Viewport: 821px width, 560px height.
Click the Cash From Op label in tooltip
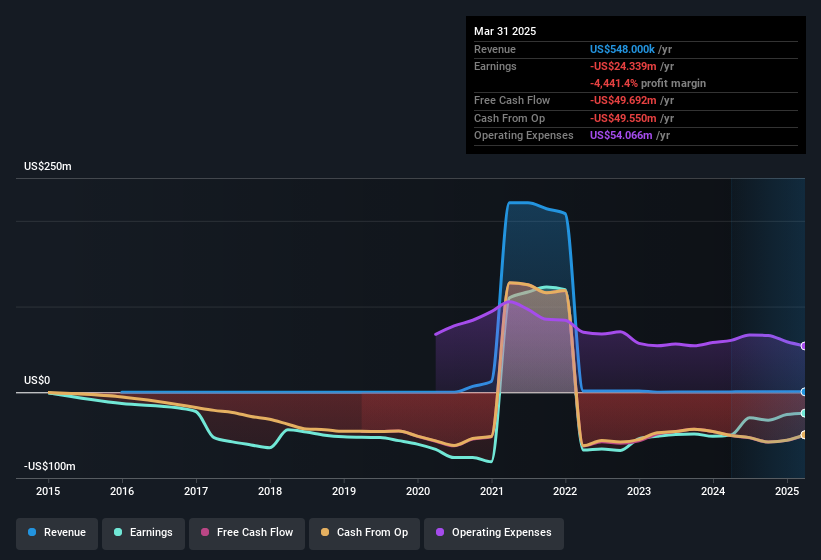[x=509, y=118]
